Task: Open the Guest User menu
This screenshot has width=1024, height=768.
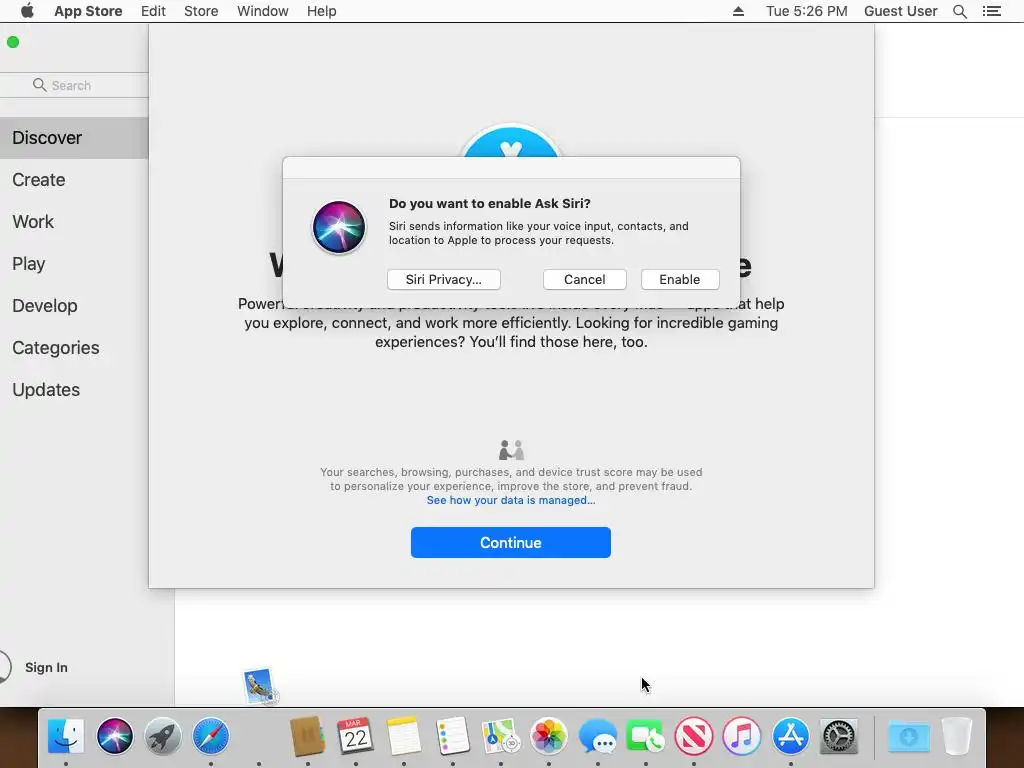Action: (901, 11)
